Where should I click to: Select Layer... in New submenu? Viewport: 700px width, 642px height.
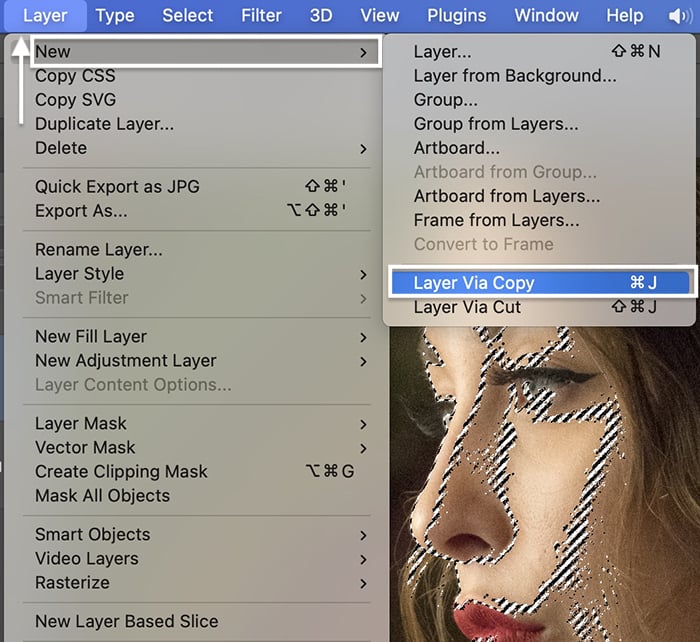click(539, 52)
